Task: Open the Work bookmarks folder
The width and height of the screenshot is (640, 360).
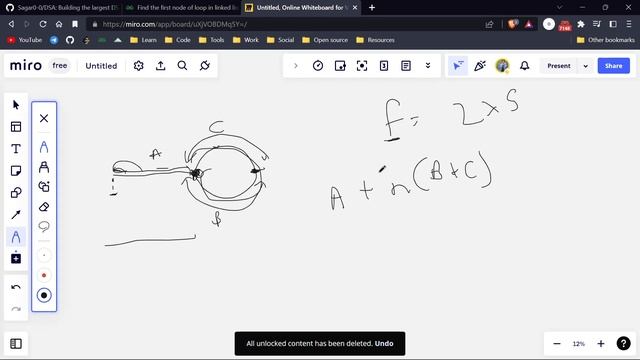Action: point(246,40)
